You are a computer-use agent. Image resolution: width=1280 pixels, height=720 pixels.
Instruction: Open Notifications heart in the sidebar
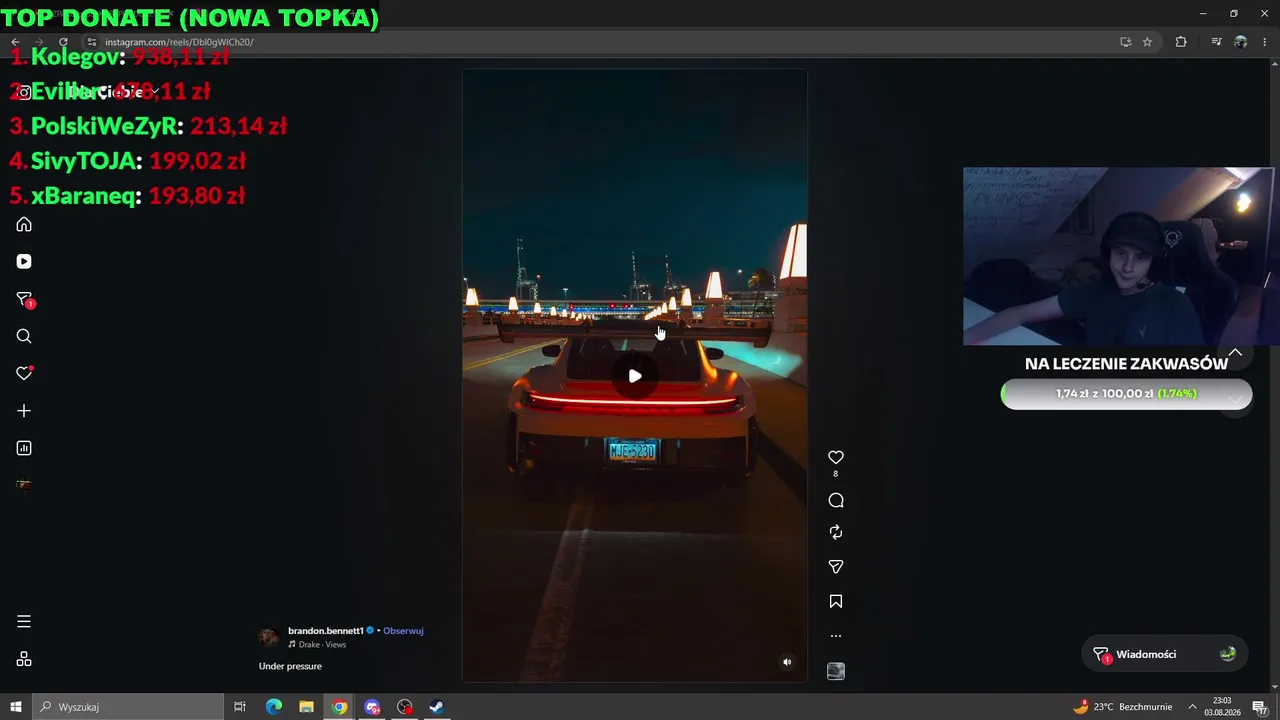[x=24, y=373]
